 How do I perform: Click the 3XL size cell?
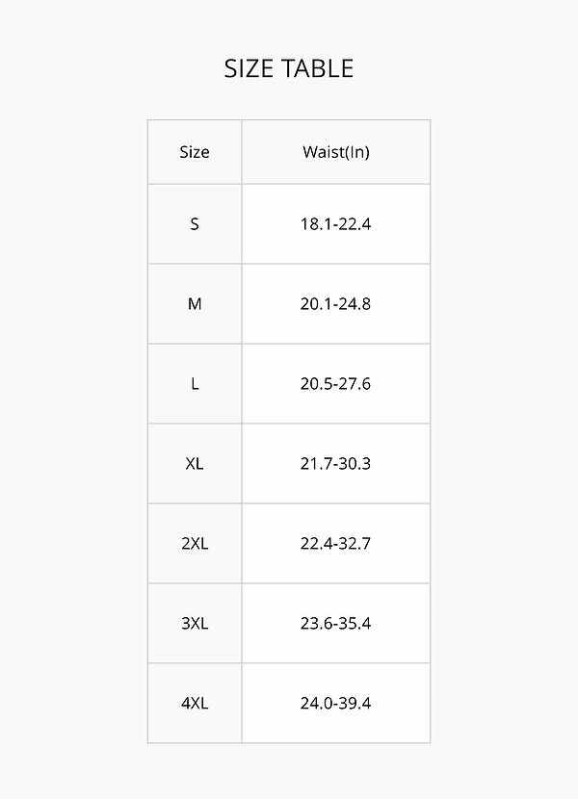click(x=194, y=623)
